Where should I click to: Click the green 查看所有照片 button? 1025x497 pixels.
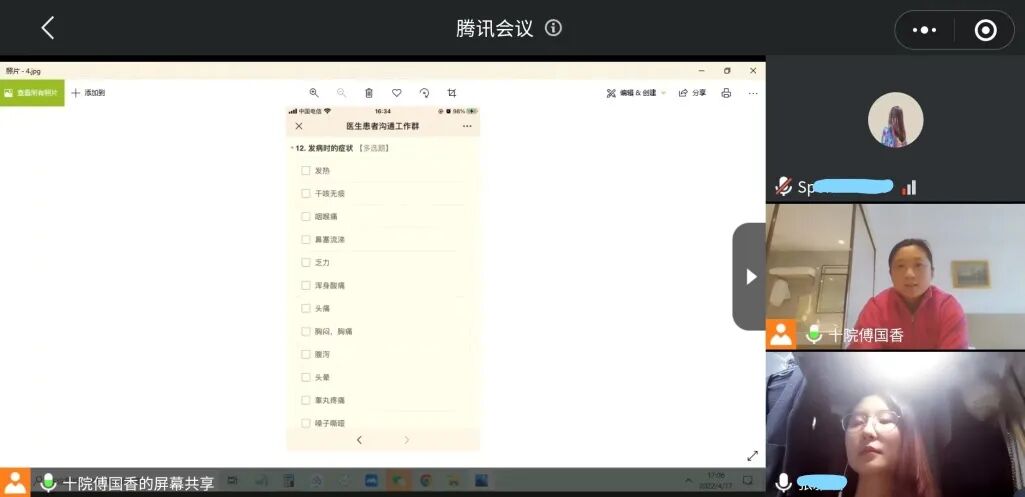32,93
